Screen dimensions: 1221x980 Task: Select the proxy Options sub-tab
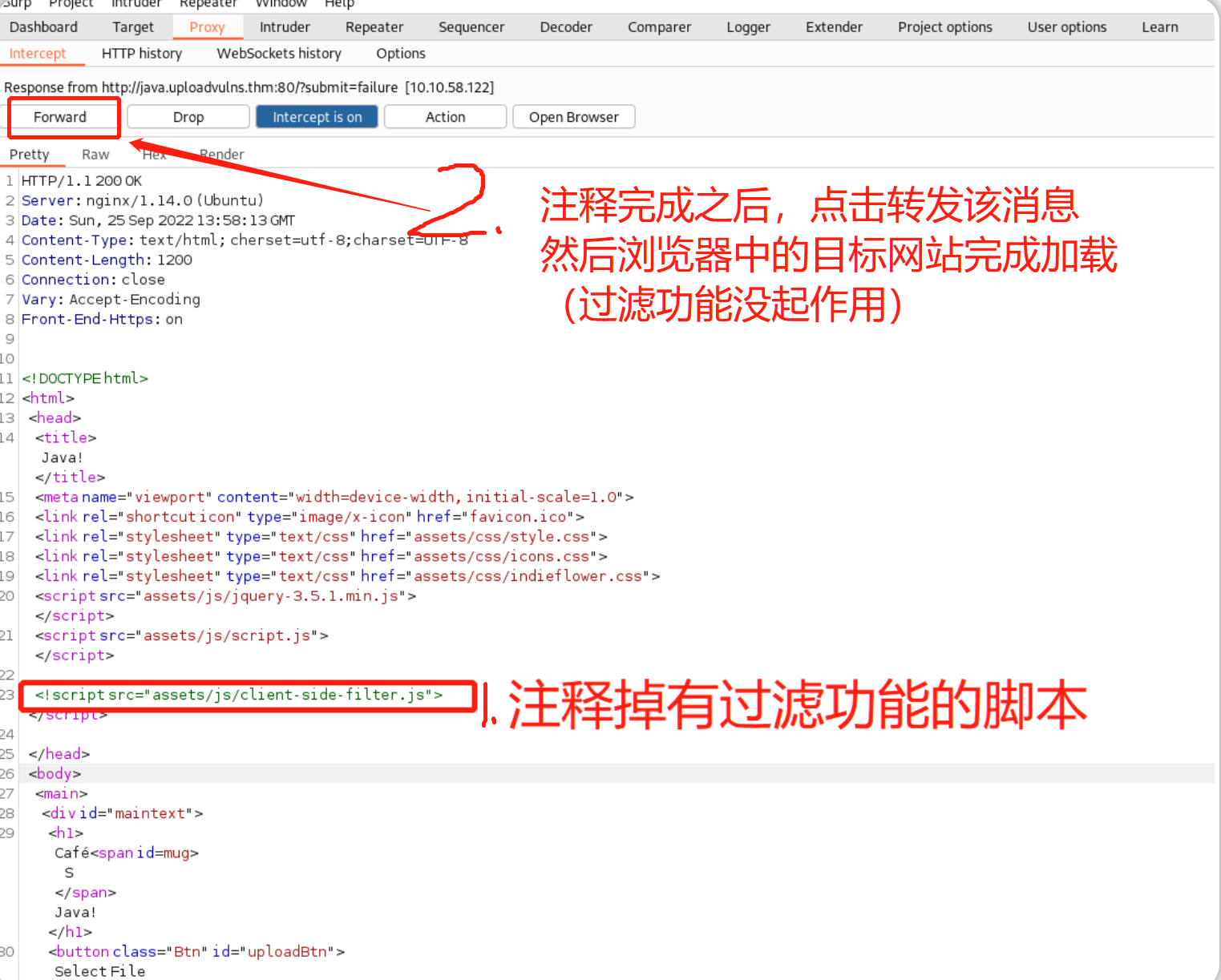[401, 54]
